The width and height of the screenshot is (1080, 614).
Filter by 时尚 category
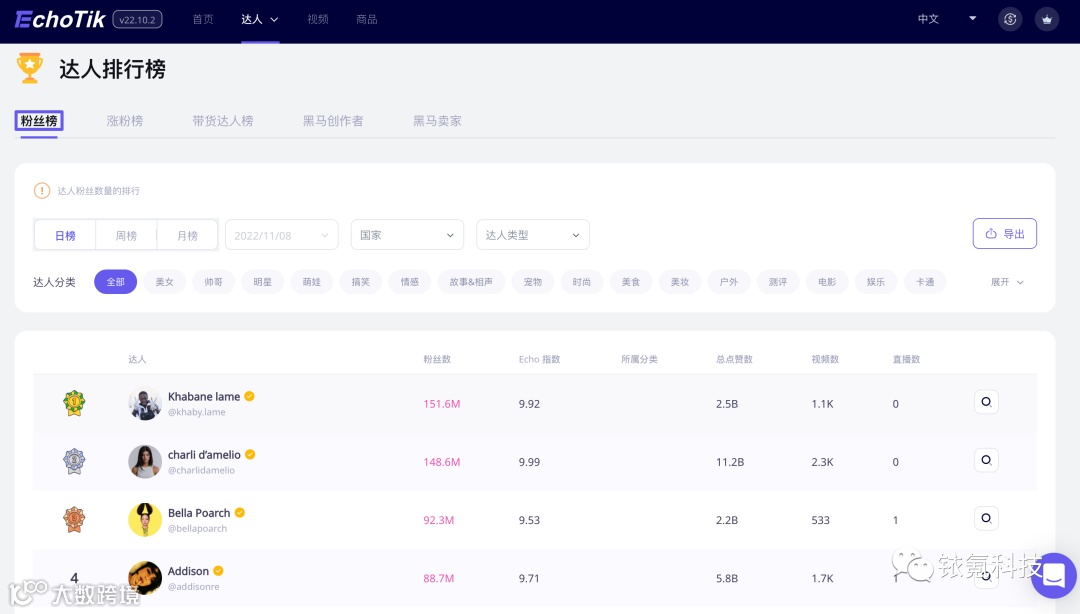(581, 282)
